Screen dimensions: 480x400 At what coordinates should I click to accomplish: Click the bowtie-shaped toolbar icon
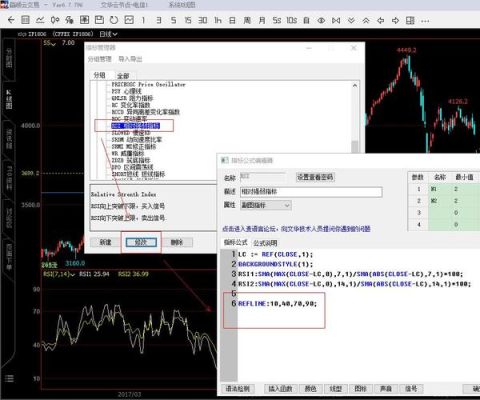point(336,20)
